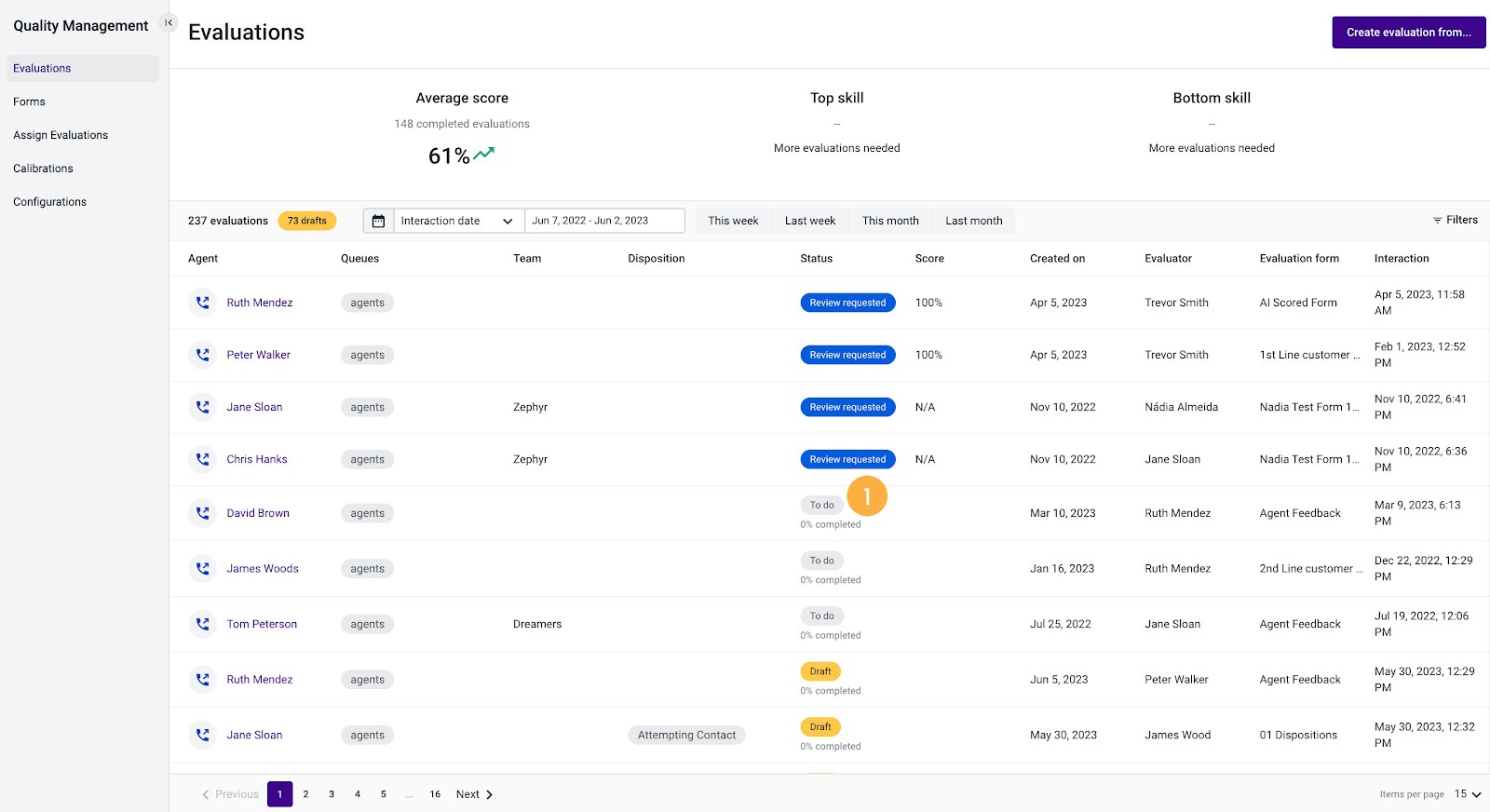This screenshot has width=1490, height=812.
Task: Open the calendar date picker icon
Action: [378, 221]
